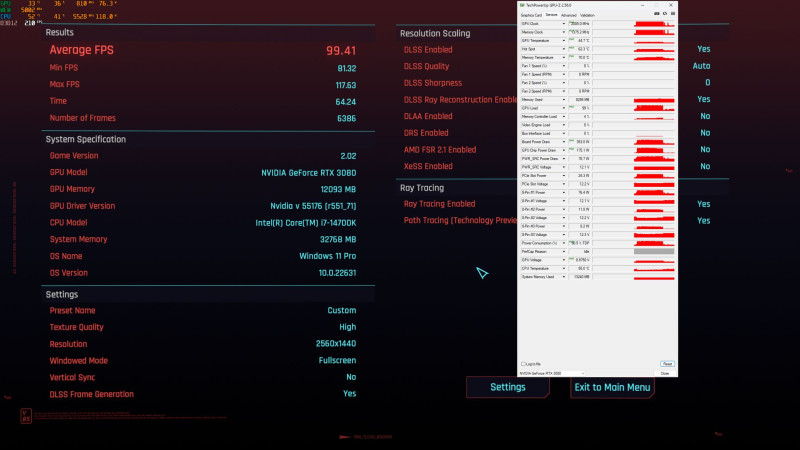Switch to the Advanced tab
800x450 pixels.
[568, 15]
